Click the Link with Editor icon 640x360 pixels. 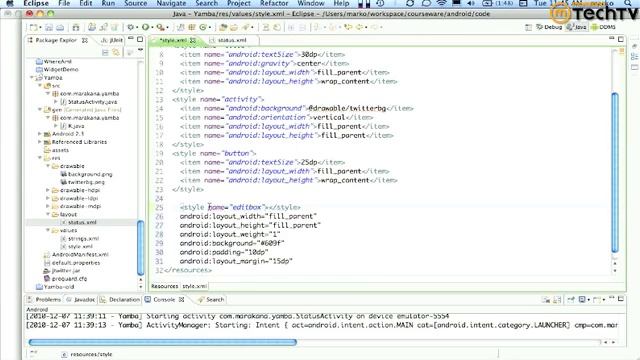tap(116, 52)
